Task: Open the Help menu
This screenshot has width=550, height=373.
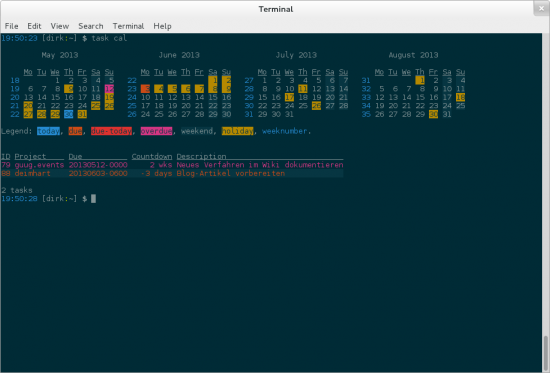Action: click(162, 26)
